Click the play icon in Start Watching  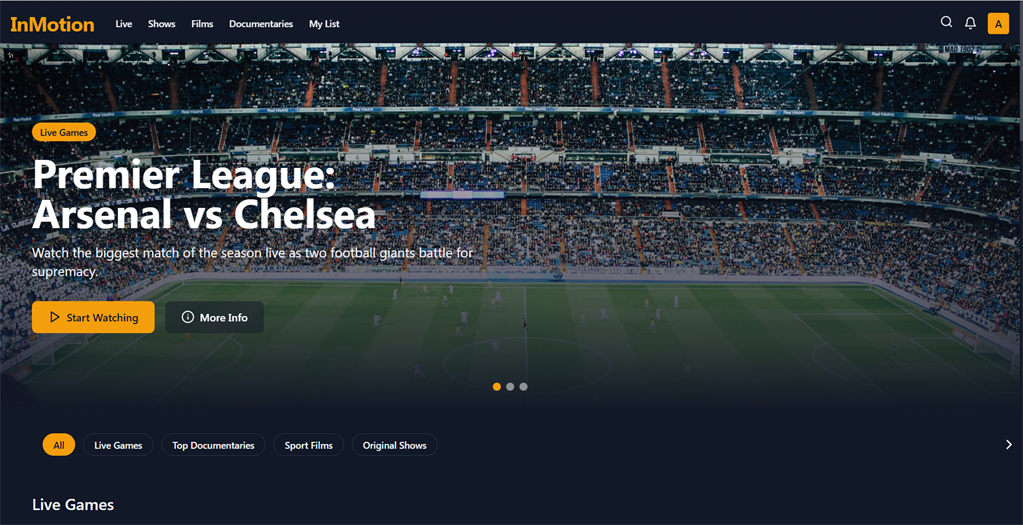55,318
